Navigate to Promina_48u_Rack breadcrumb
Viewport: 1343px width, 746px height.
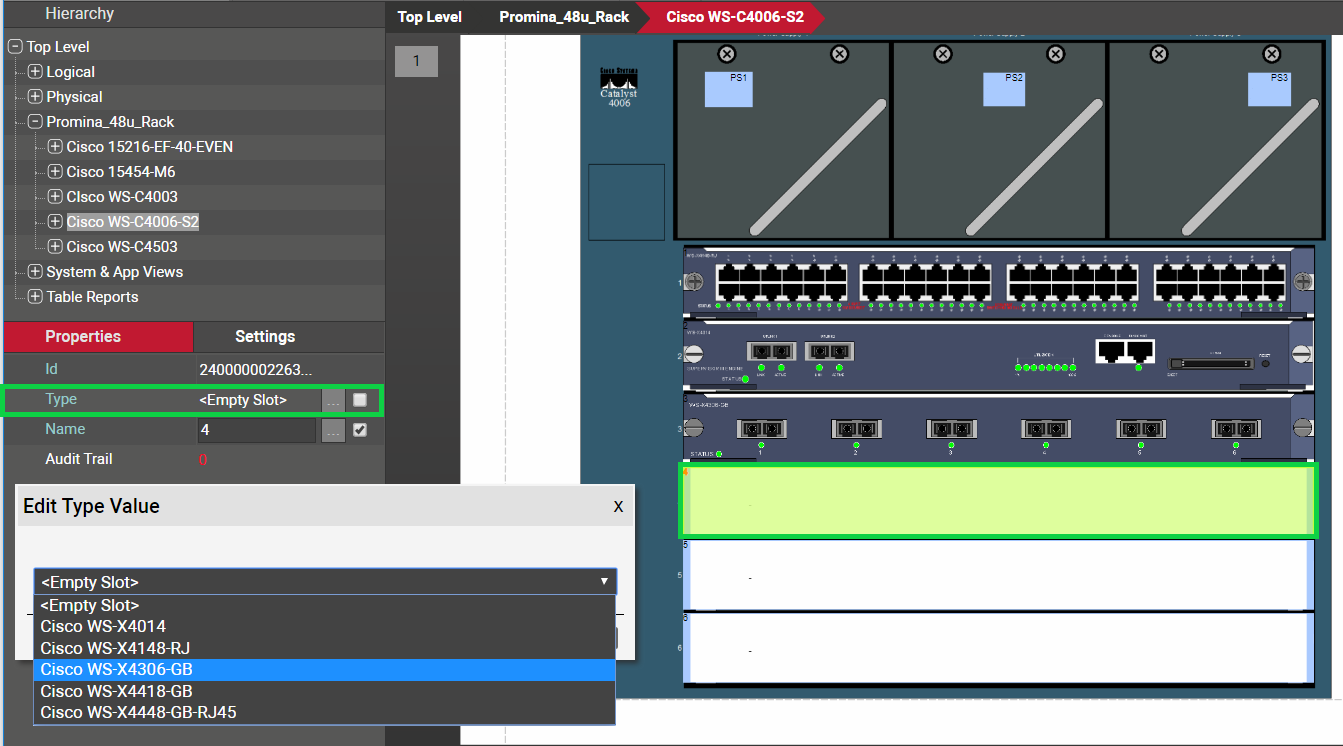point(563,17)
